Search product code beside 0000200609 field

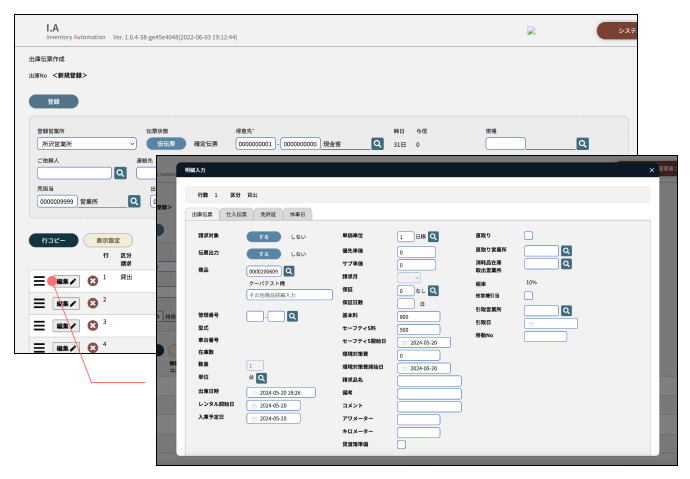click(x=289, y=271)
